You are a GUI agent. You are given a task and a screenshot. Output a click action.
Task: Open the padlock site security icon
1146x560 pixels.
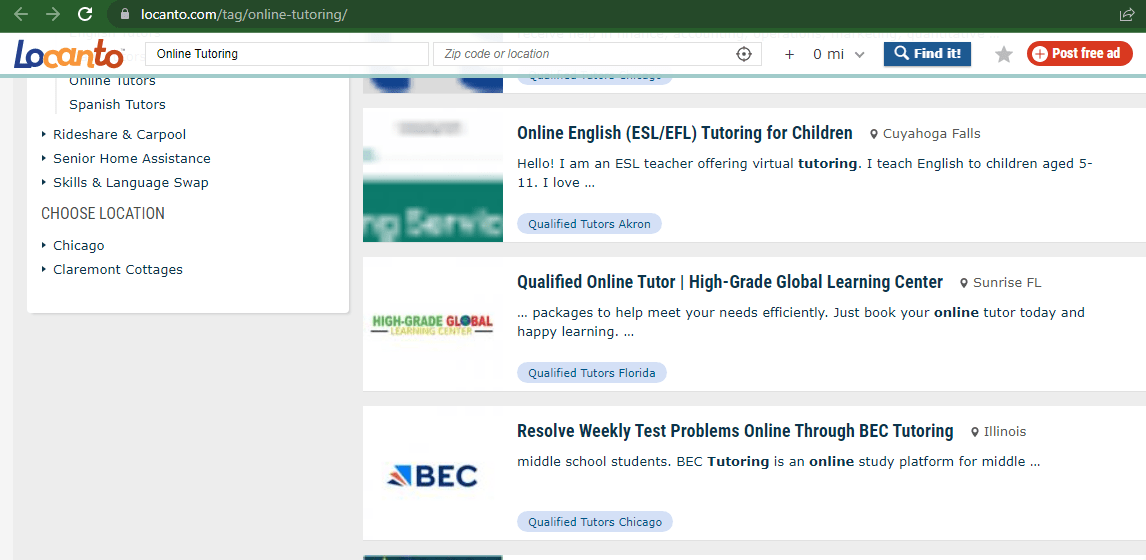124,15
